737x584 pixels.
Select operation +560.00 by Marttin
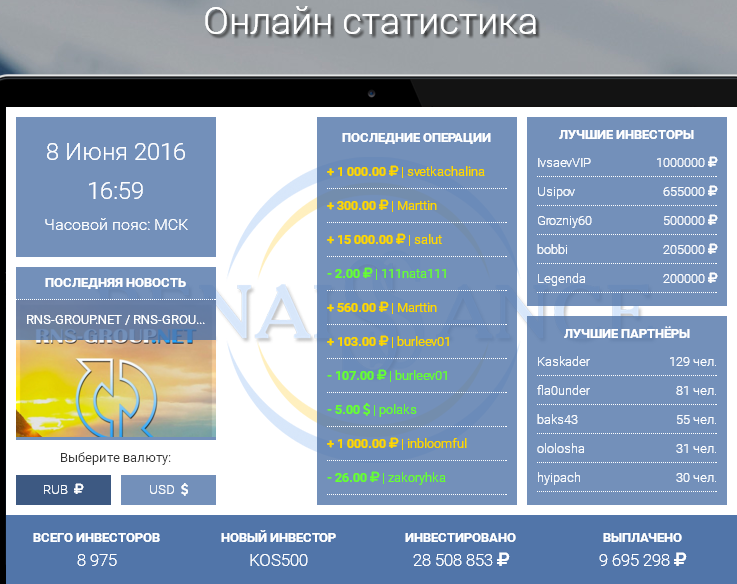(417, 308)
